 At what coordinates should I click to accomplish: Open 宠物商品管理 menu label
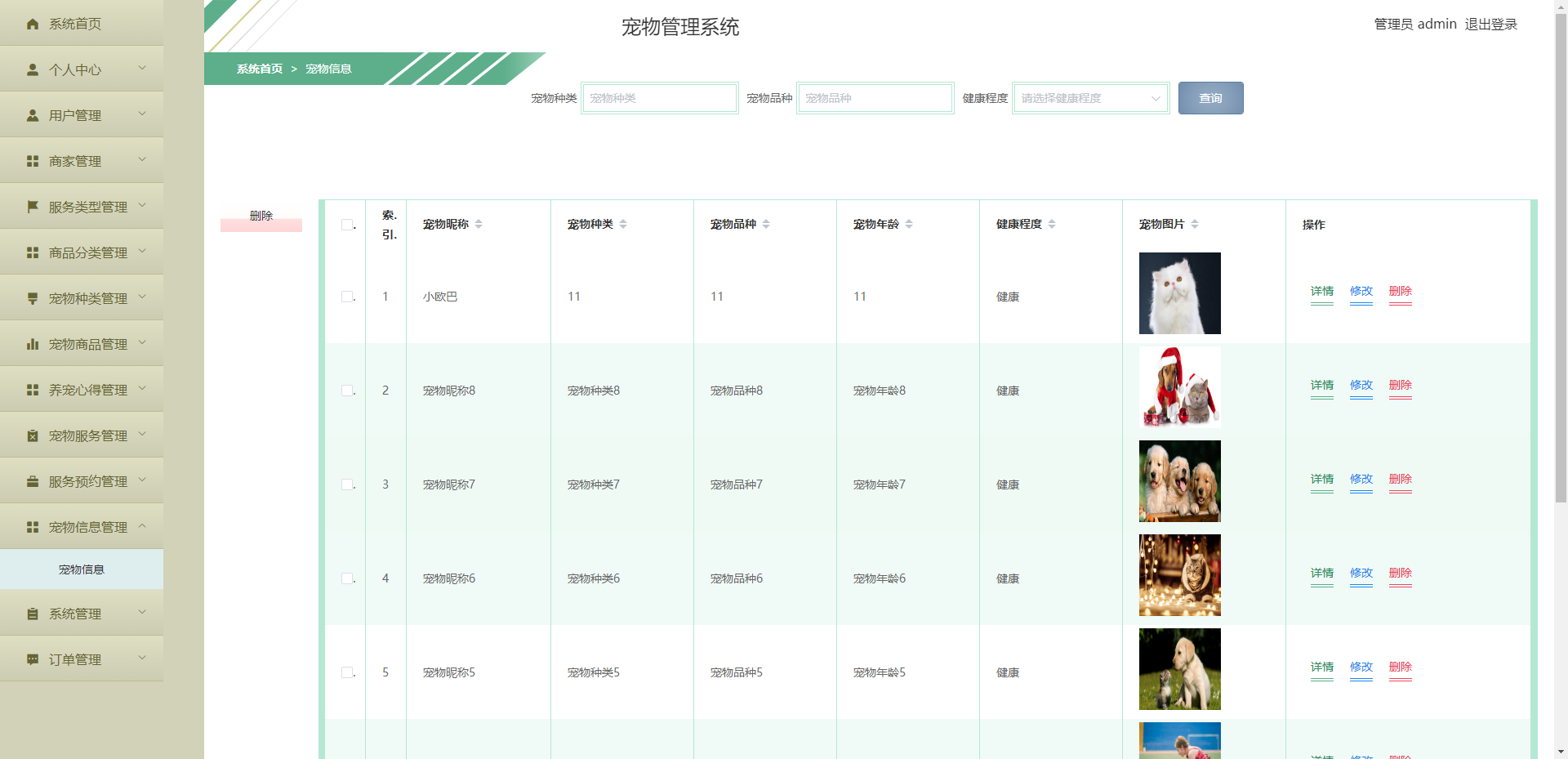tap(88, 345)
